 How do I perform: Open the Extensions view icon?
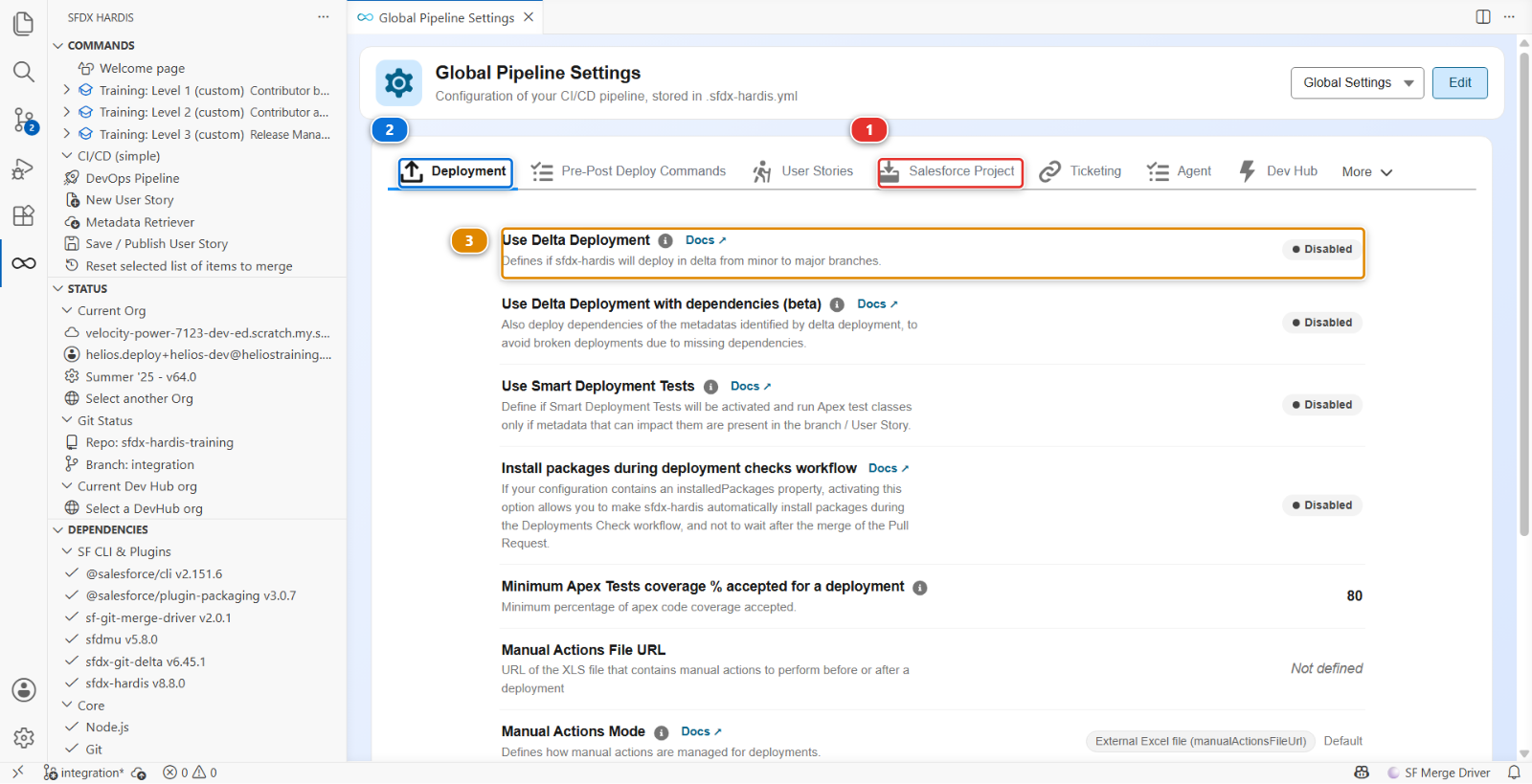24,215
